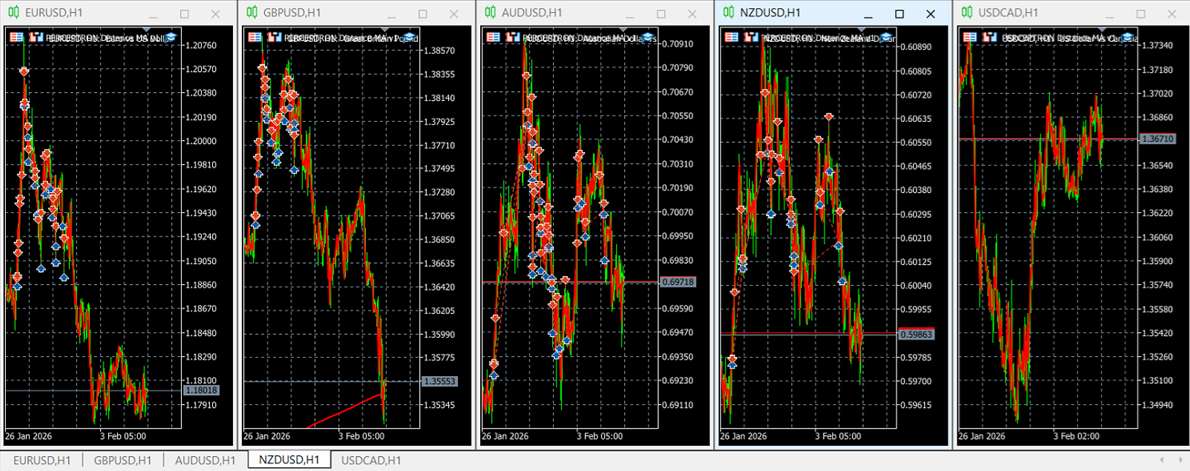Image resolution: width=1190 pixels, height=471 pixels.
Task: Open Depth of Market icon on GBPUSD chart
Action: click(273, 36)
